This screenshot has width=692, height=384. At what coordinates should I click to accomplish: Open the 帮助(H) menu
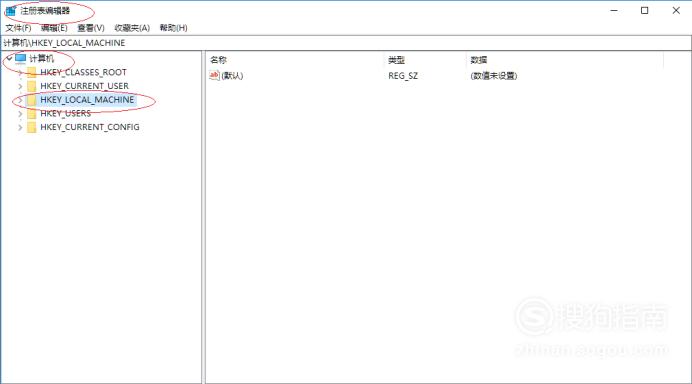pos(173,28)
